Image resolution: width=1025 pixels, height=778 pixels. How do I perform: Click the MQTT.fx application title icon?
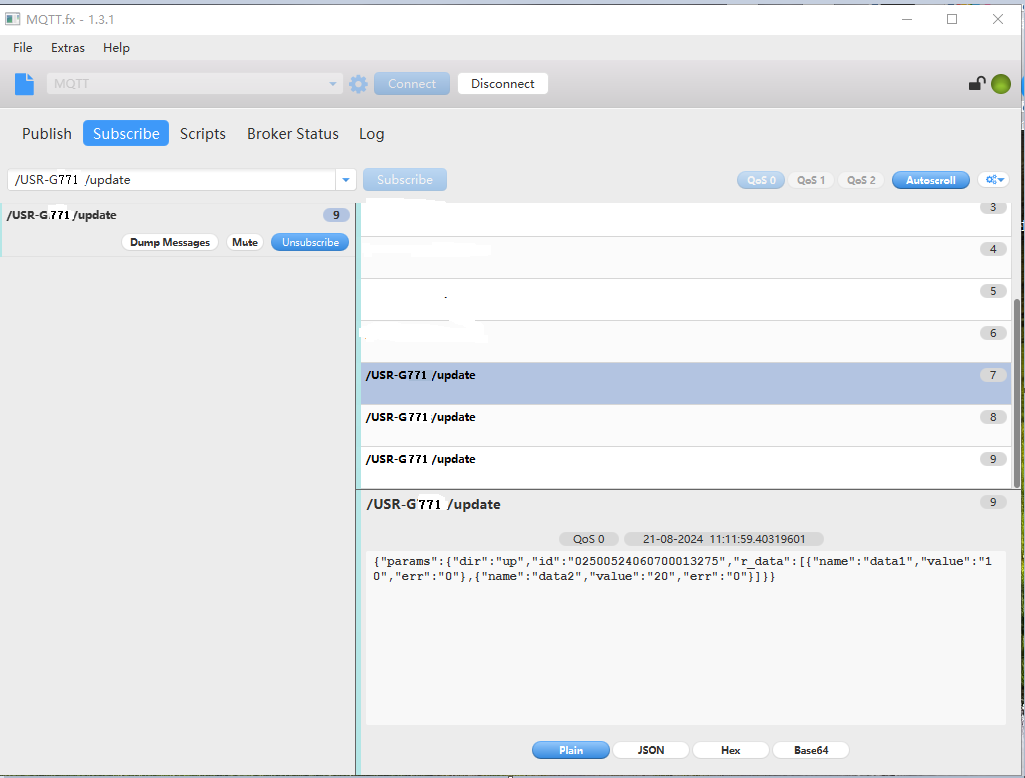(13, 19)
